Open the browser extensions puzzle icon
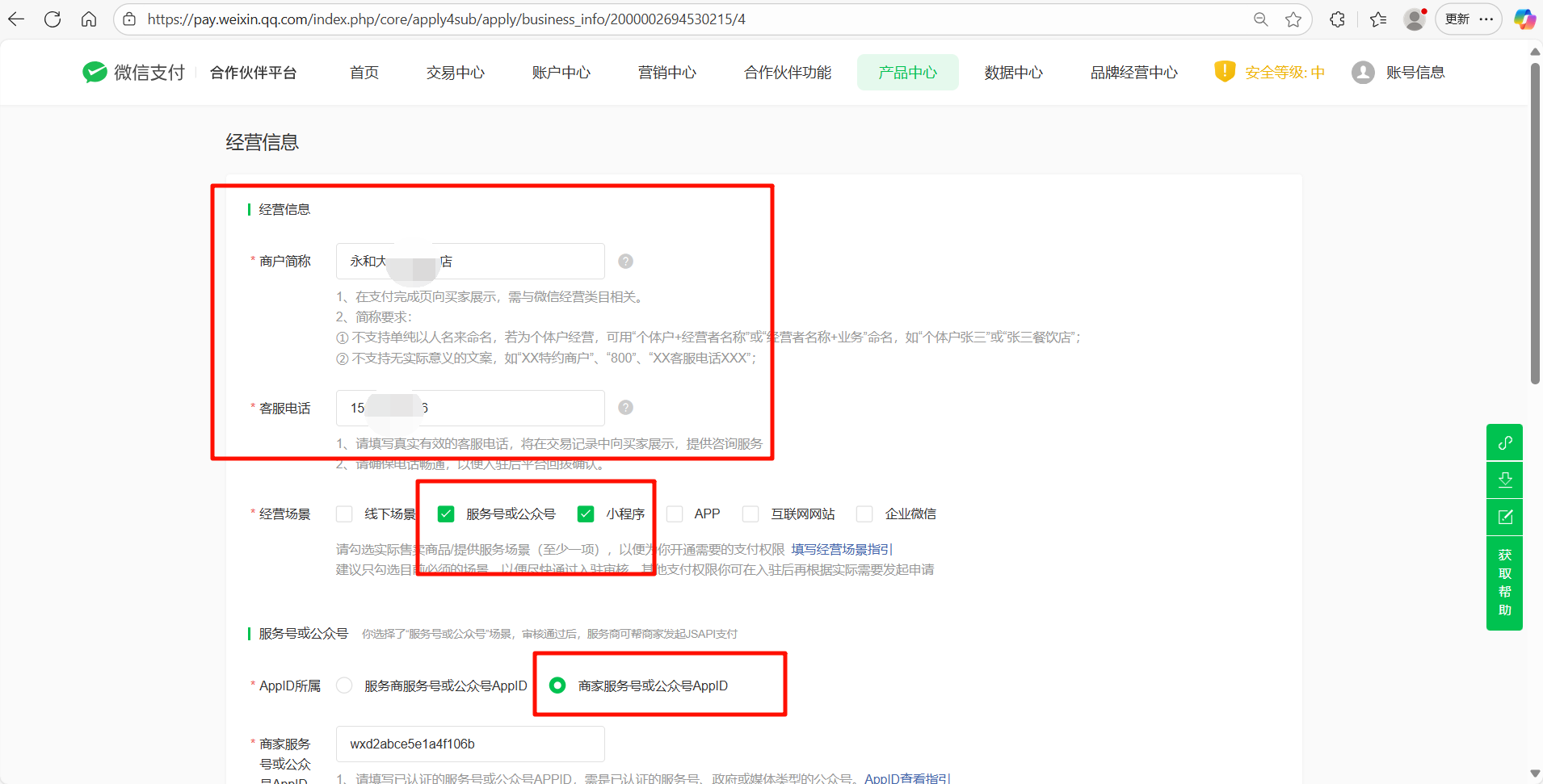The image size is (1543, 784). point(1337,19)
